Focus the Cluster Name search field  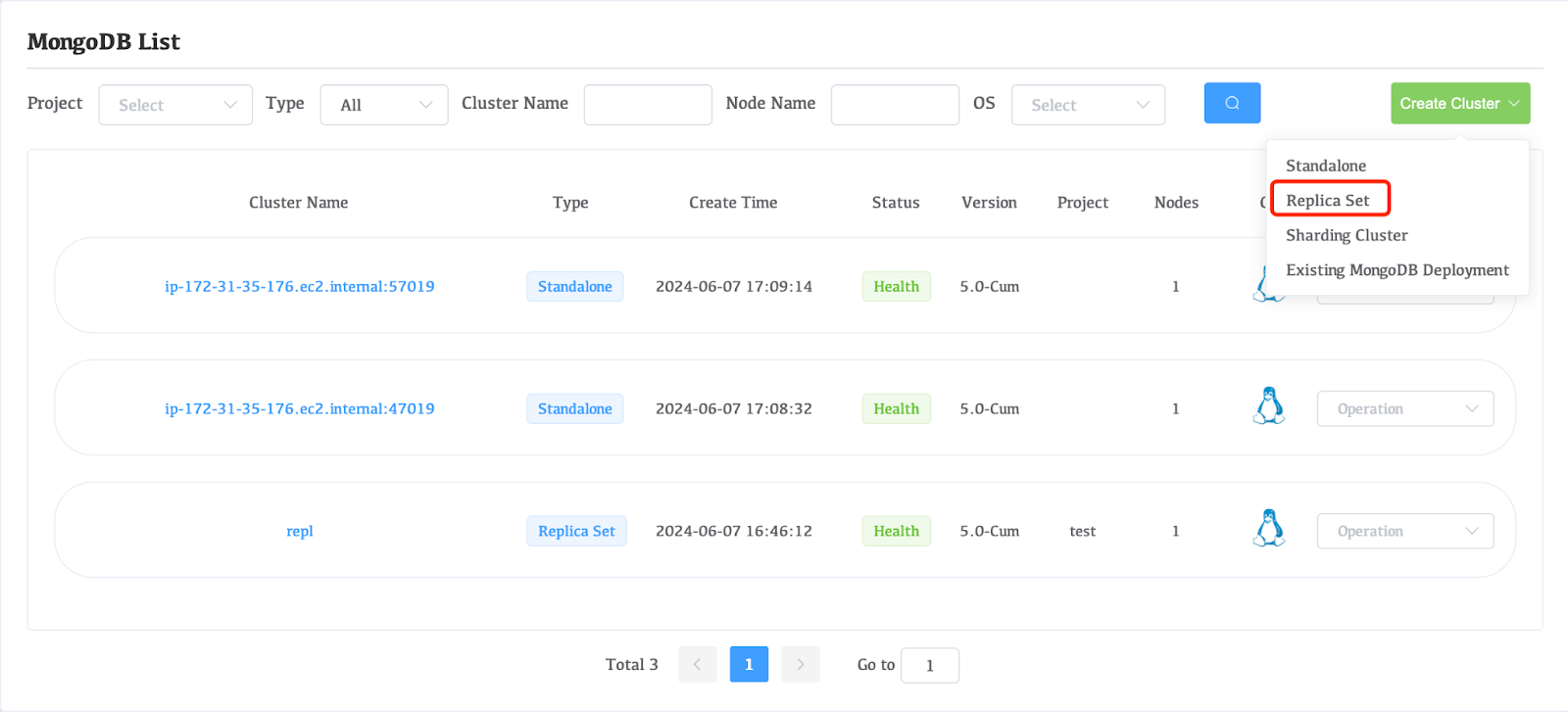(x=648, y=105)
